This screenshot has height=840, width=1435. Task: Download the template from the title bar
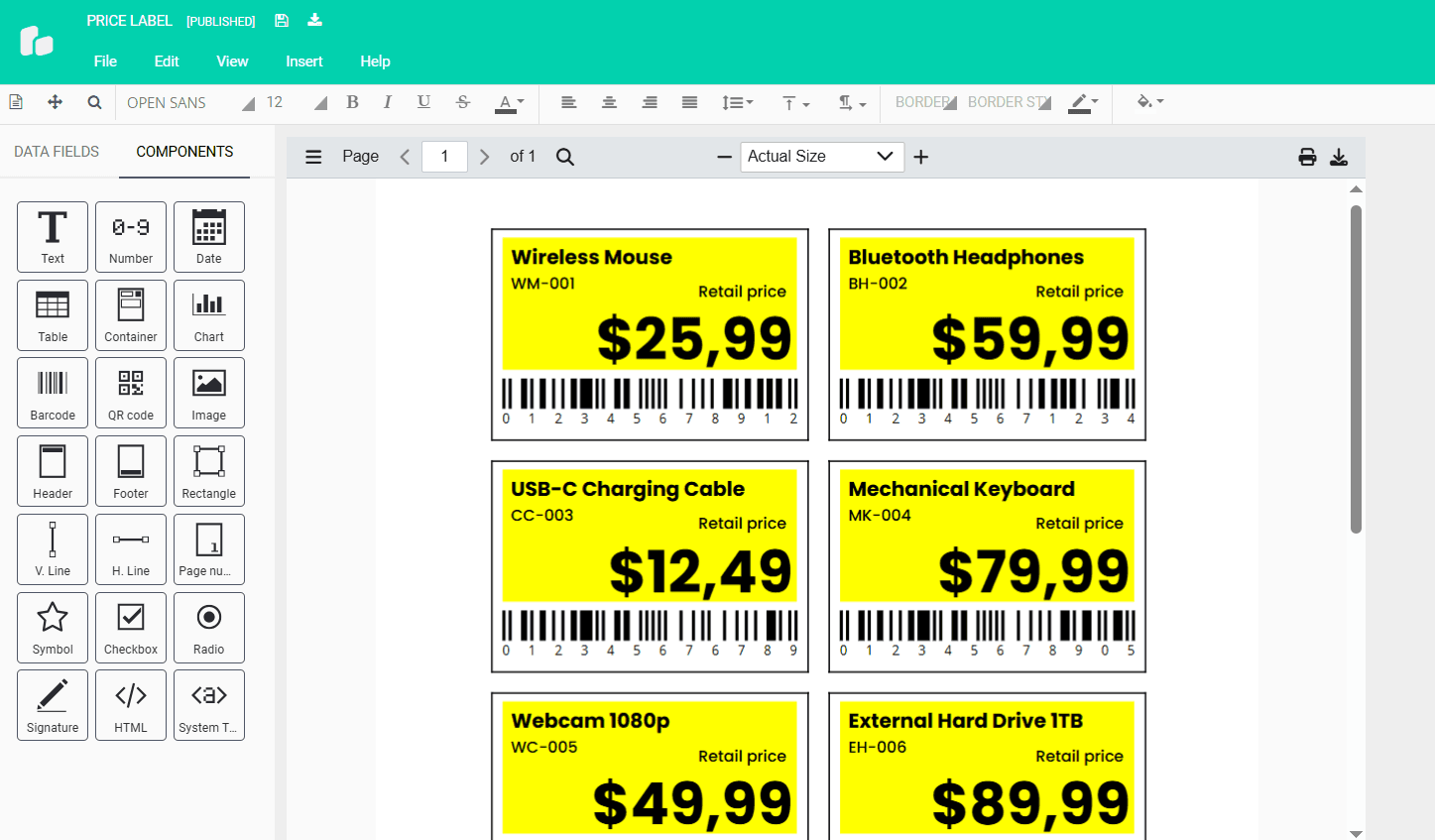click(315, 20)
